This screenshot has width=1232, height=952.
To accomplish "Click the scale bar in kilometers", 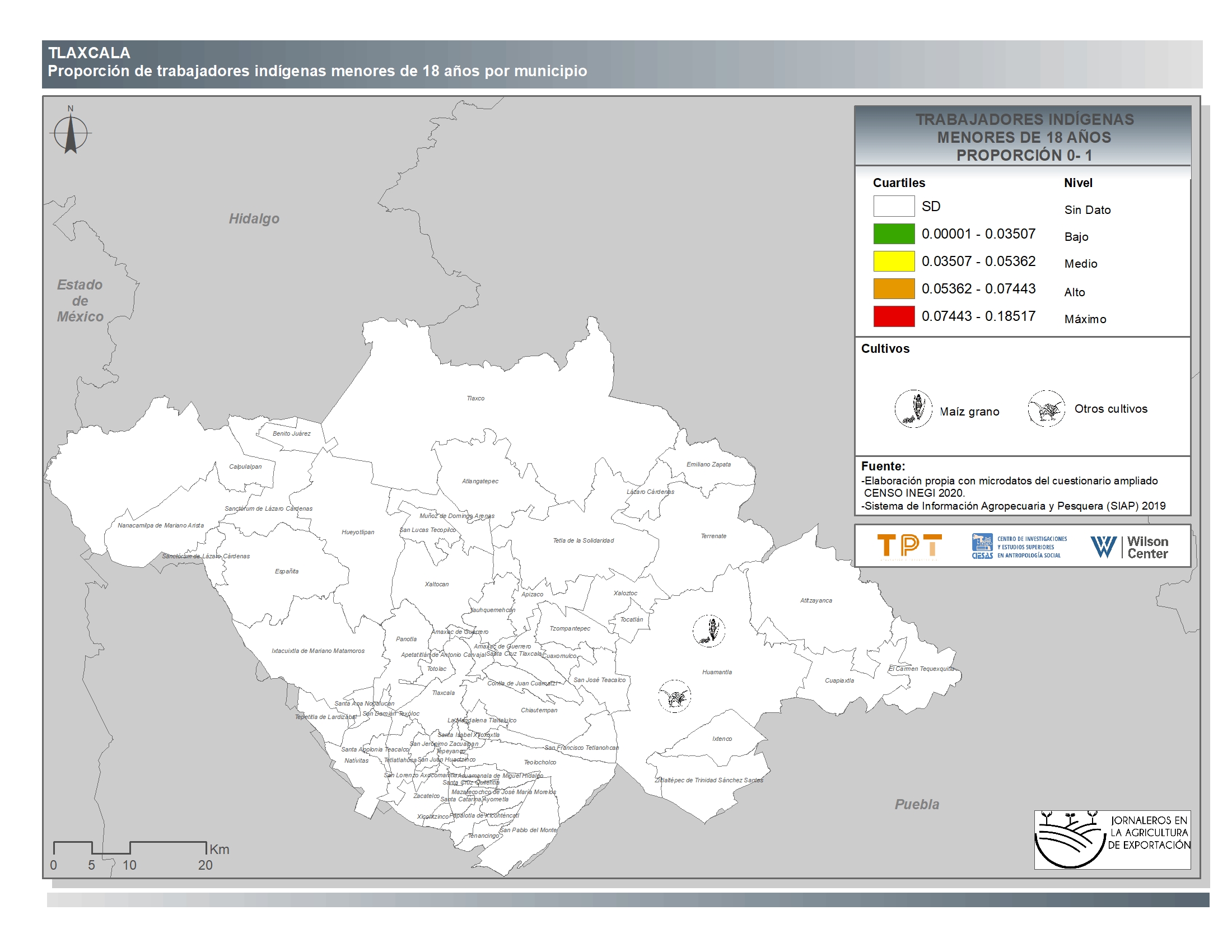I will (x=130, y=848).
